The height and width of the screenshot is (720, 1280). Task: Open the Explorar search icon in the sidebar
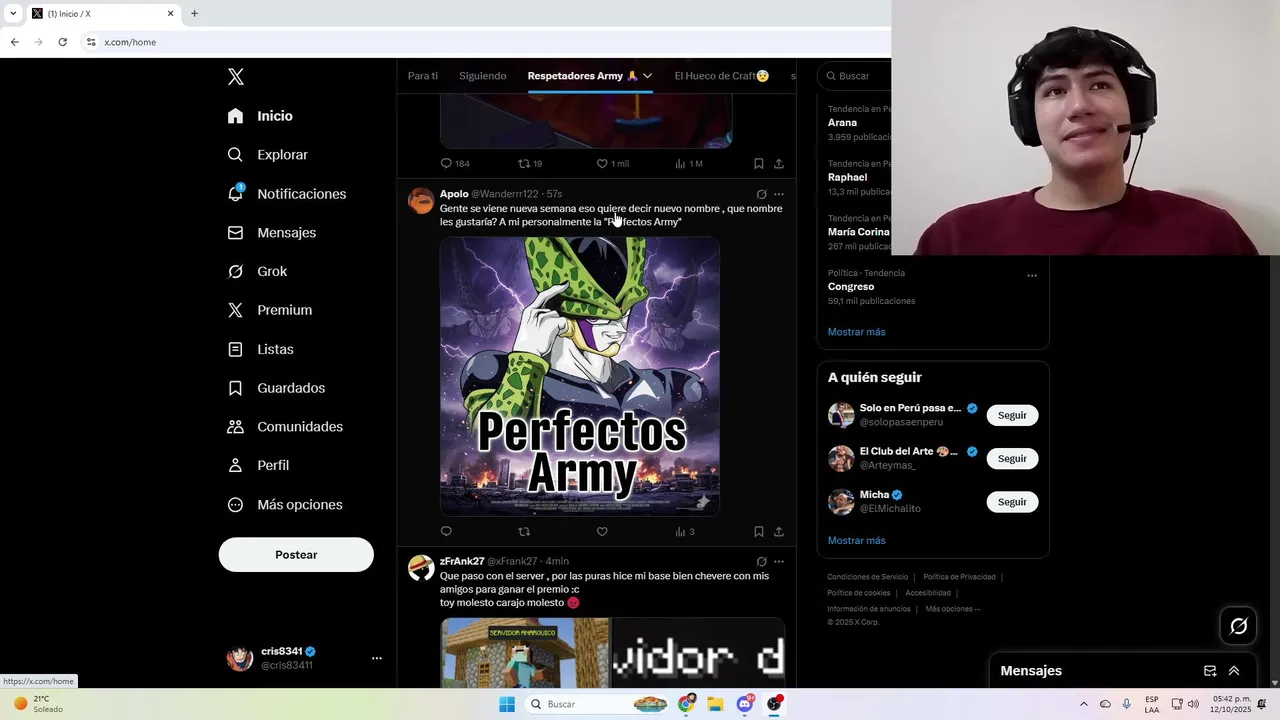pyautogui.click(x=235, y=155)
